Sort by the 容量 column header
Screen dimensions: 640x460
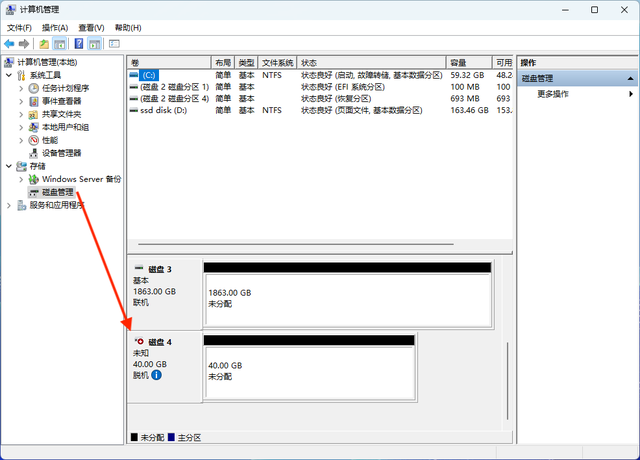click(469, 63)
